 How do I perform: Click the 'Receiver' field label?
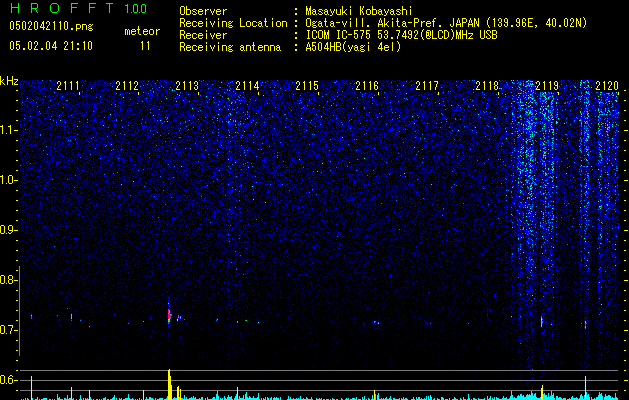point(203,35)
